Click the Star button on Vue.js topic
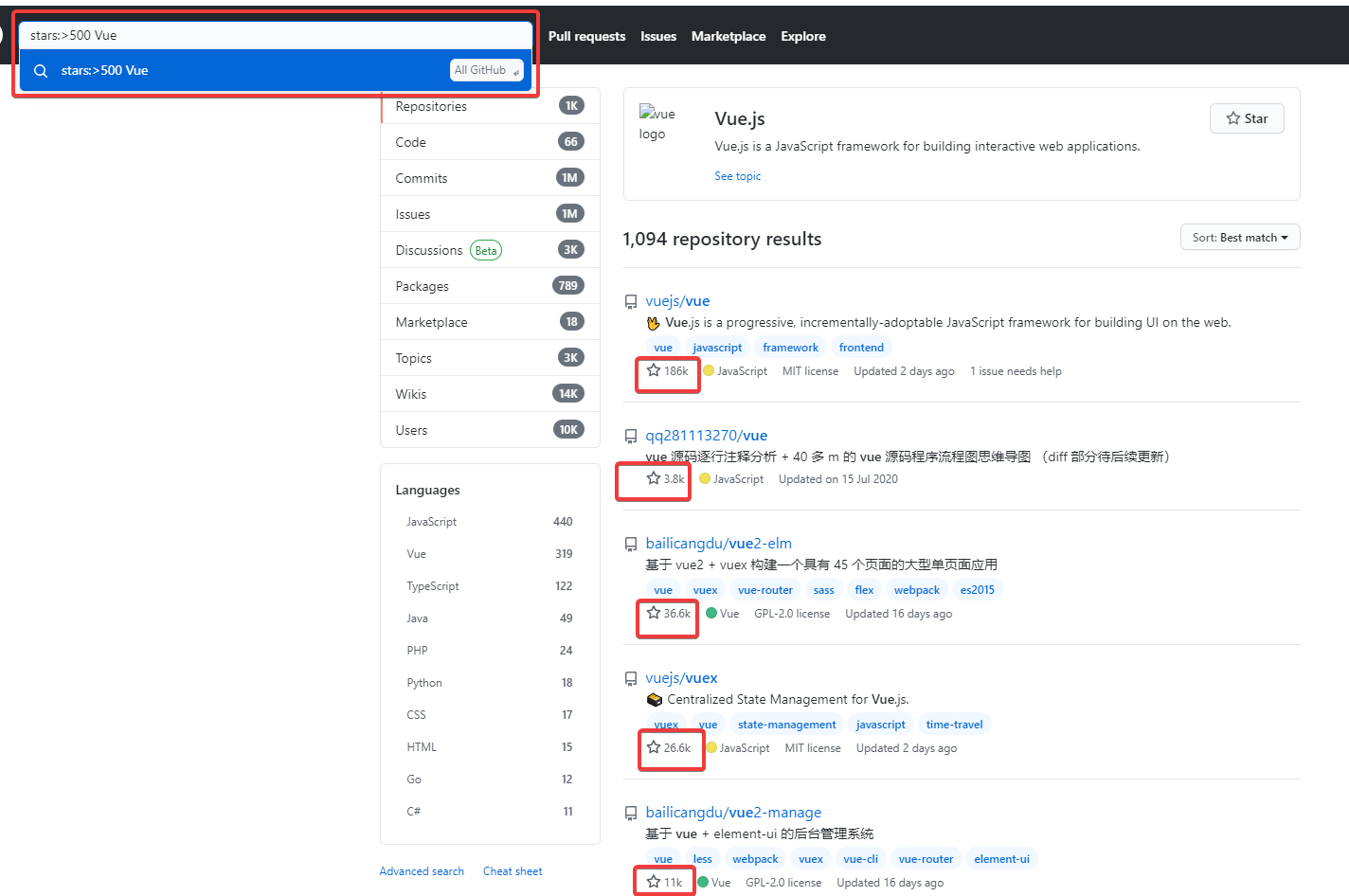 (1247, 118)
